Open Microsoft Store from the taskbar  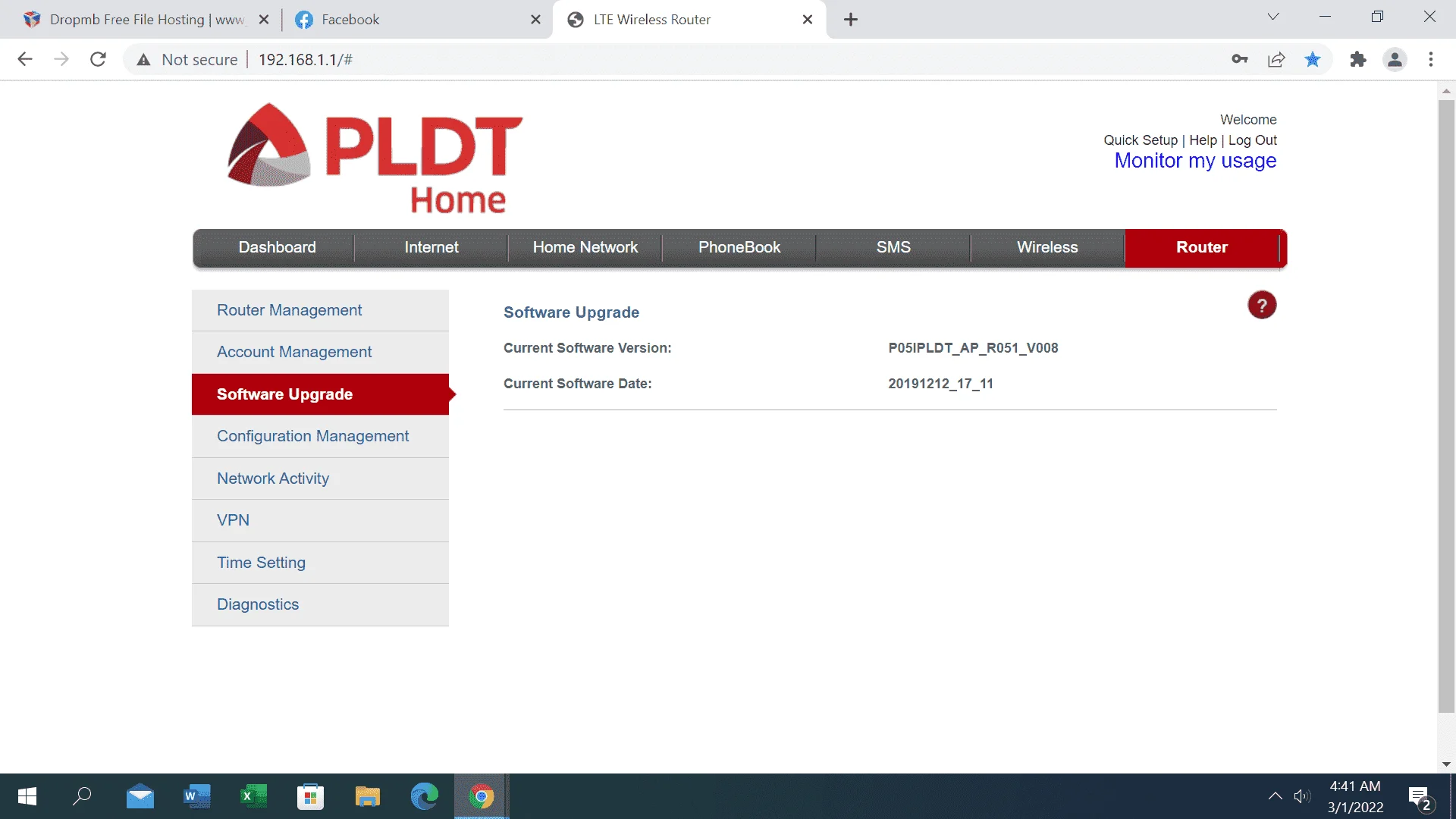coord(310,796)
